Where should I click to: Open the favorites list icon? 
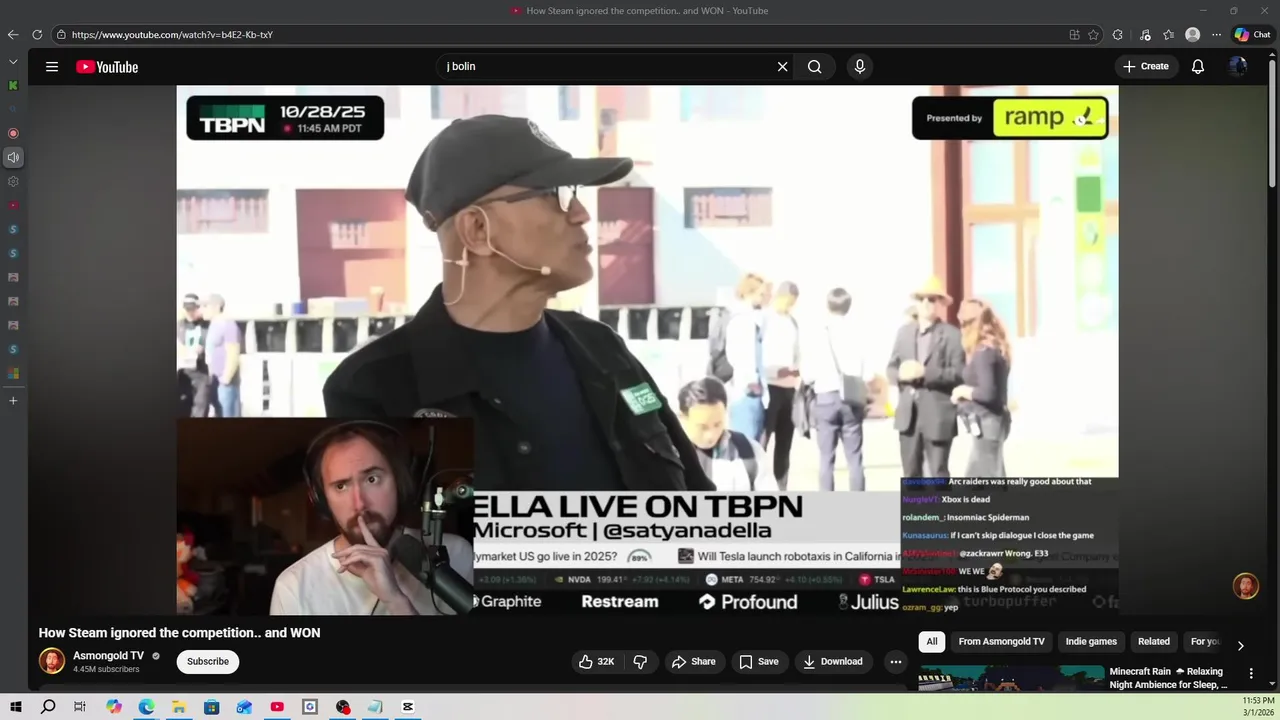coord(1168,35)
